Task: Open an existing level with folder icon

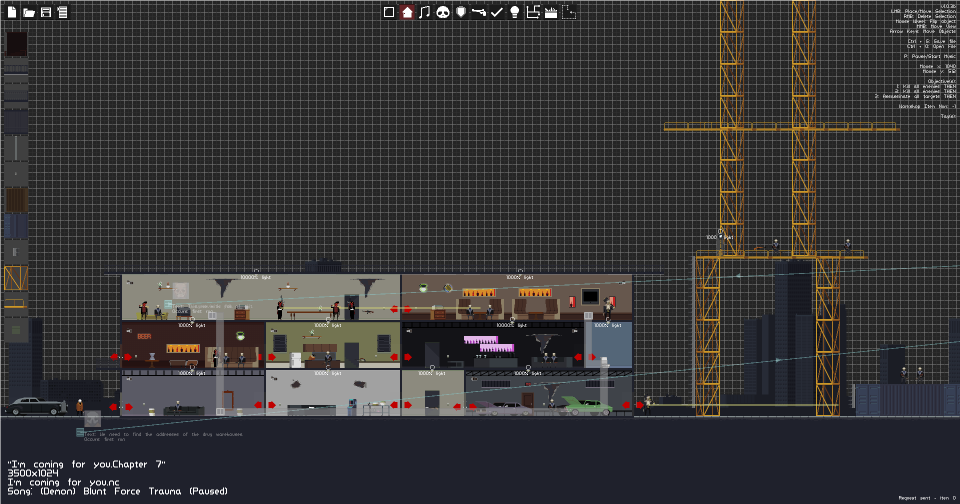Action: (29, 12)
